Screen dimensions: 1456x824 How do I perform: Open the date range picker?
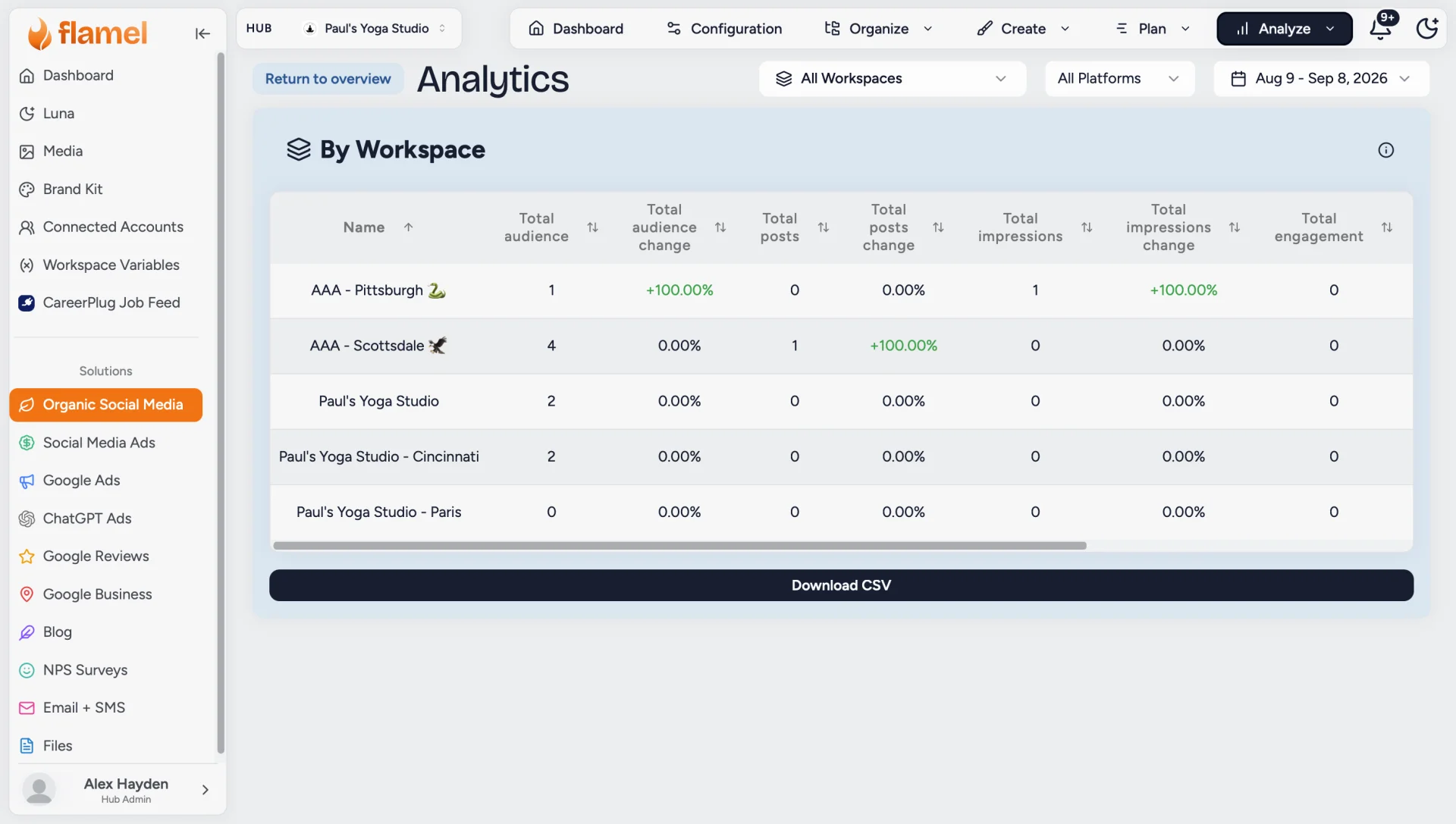pyautogui.click(x=1321, y=79)
